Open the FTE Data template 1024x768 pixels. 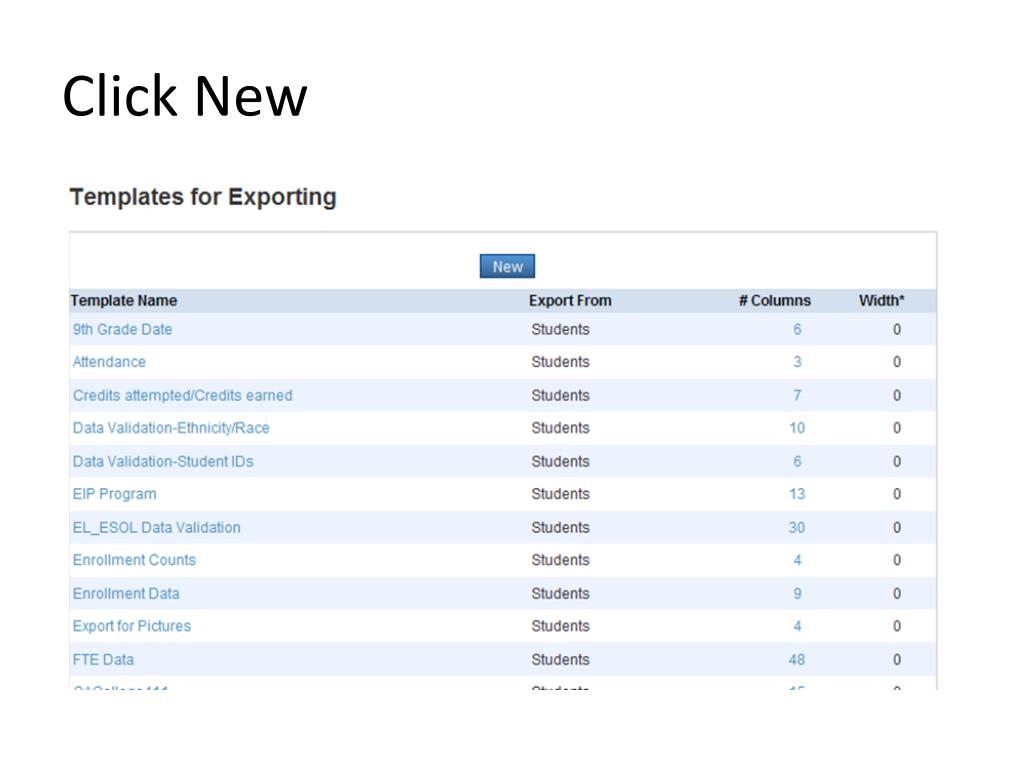point(103,660)
